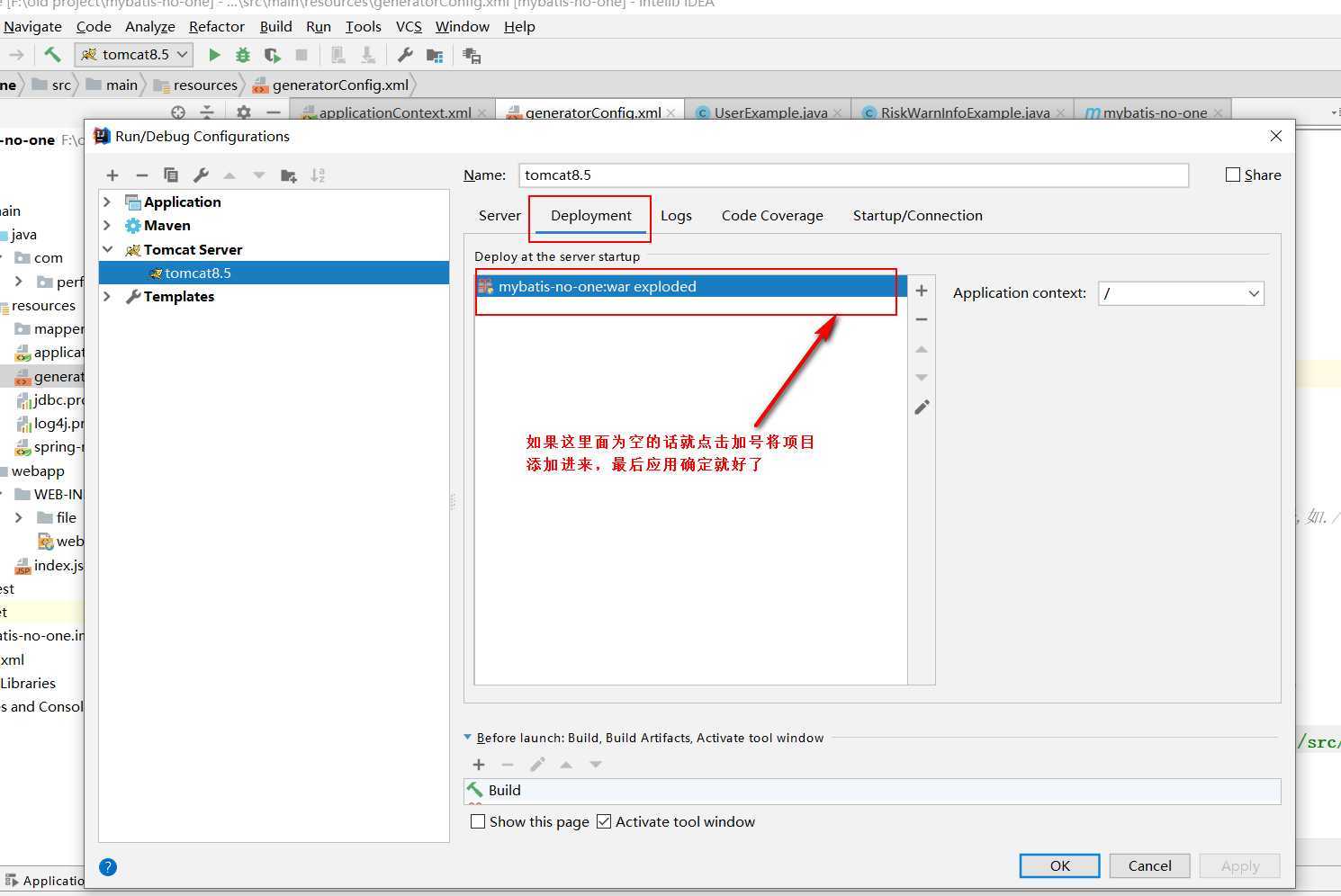
Task: Remove deployment artifact with minus icon
Action: point(922,319)
